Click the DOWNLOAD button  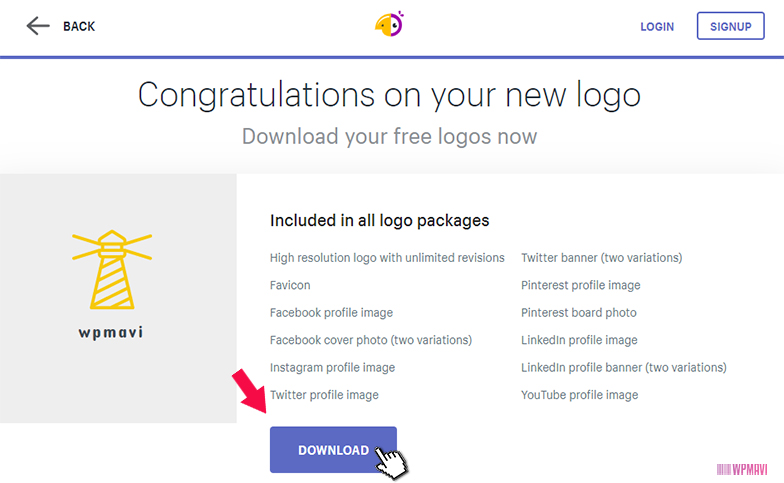(333, 450)
